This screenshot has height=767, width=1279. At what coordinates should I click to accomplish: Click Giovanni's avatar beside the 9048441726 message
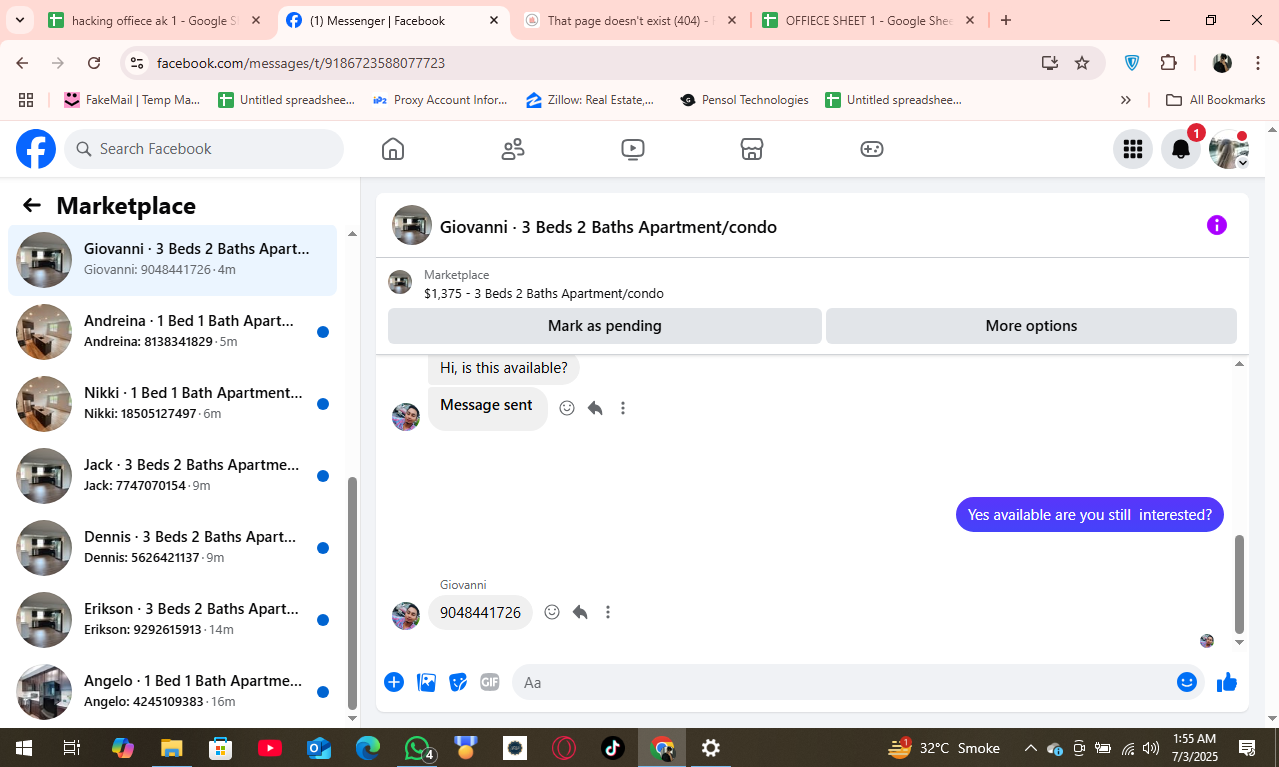405,615
